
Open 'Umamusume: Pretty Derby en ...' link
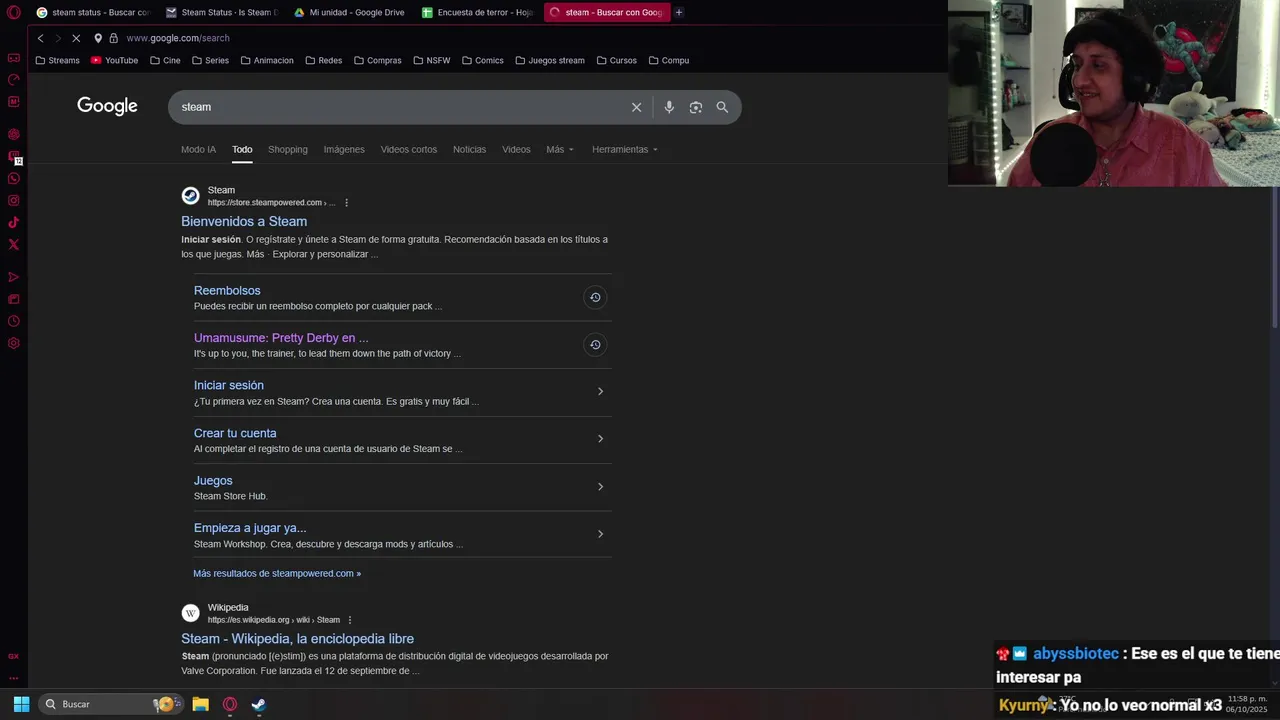(281, 338)
